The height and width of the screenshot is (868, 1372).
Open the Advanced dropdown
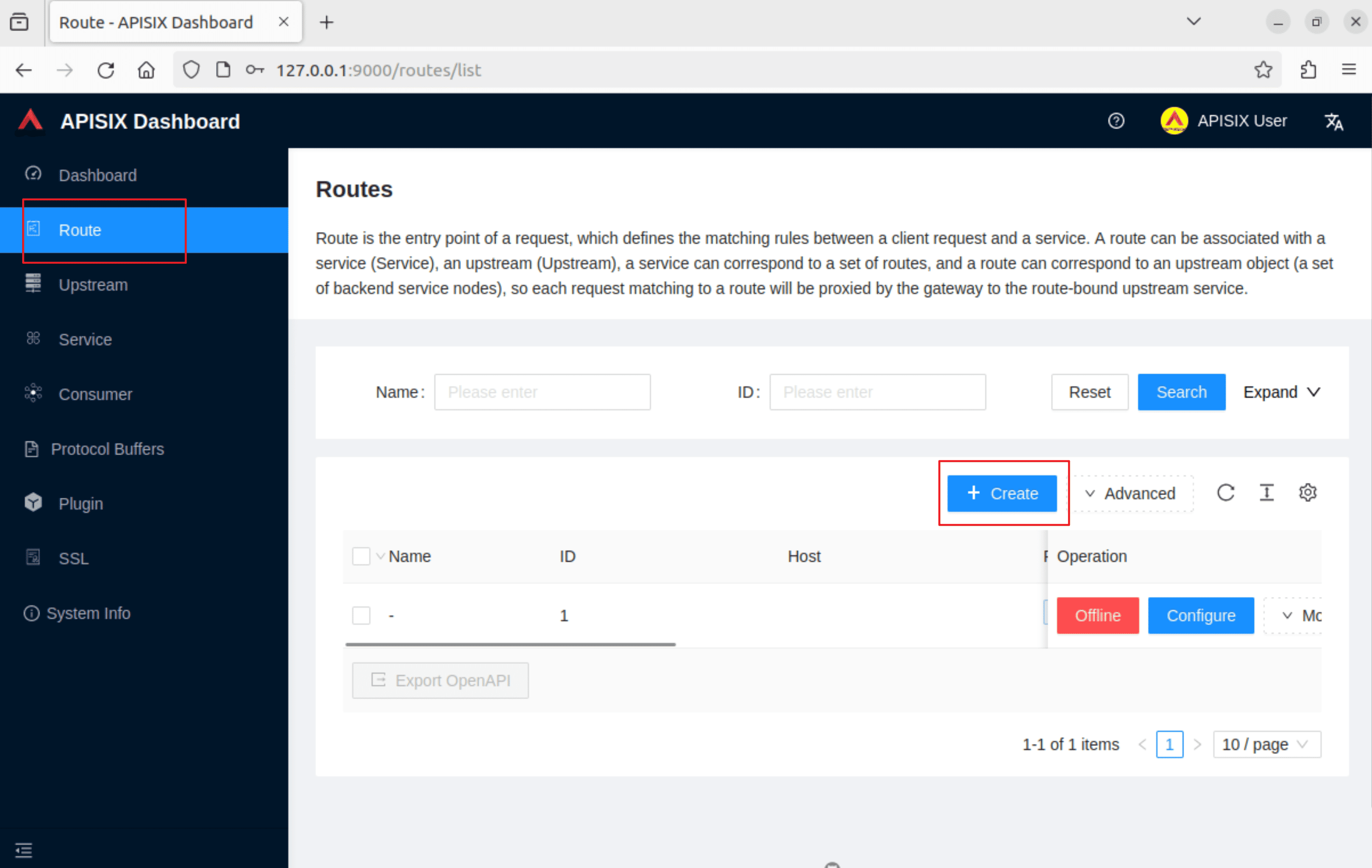click(1132, 493)
